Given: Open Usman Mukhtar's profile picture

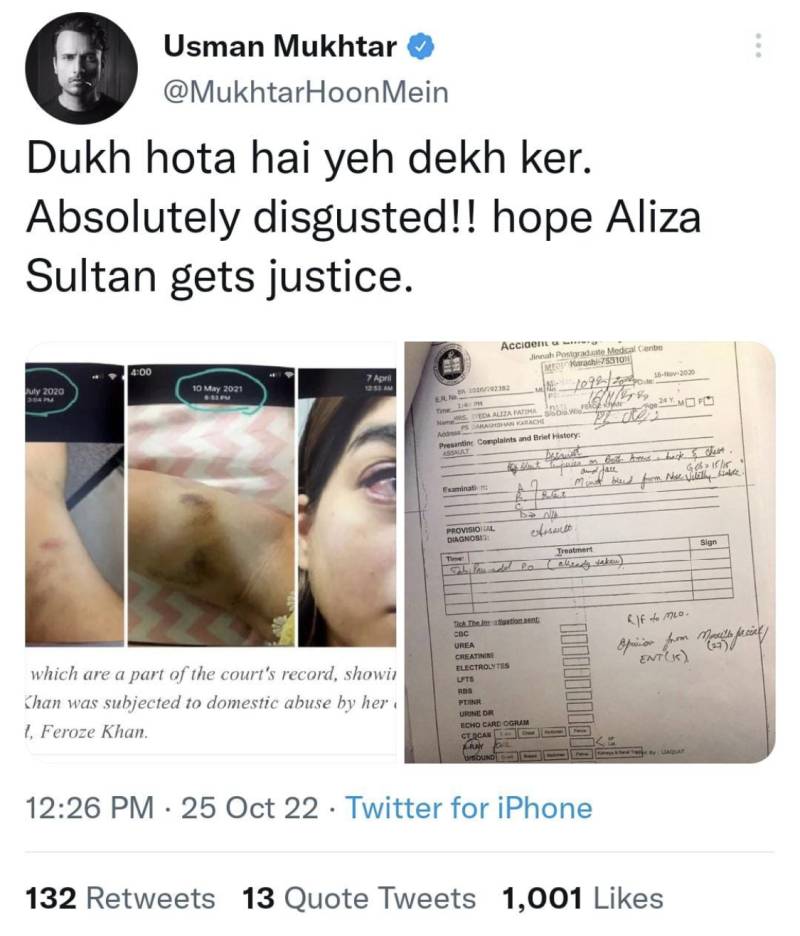Looking at the screenshot, I should [81, 67].
